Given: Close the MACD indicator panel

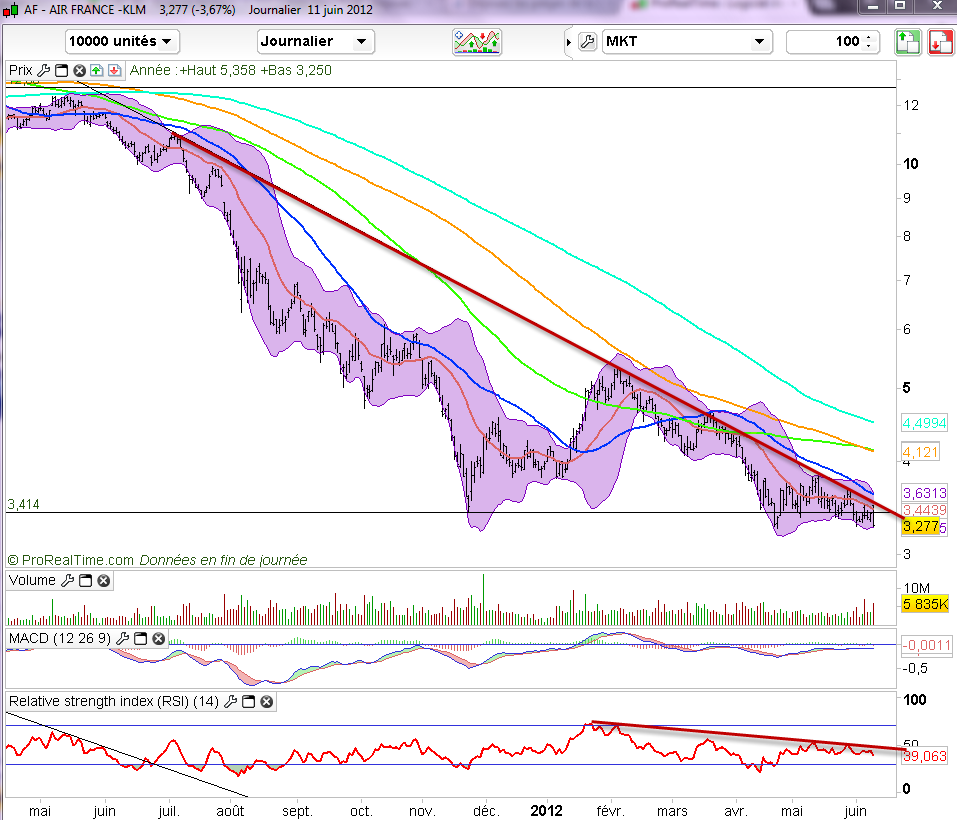Looking at the screenshot, I should (x=159, y=637).
